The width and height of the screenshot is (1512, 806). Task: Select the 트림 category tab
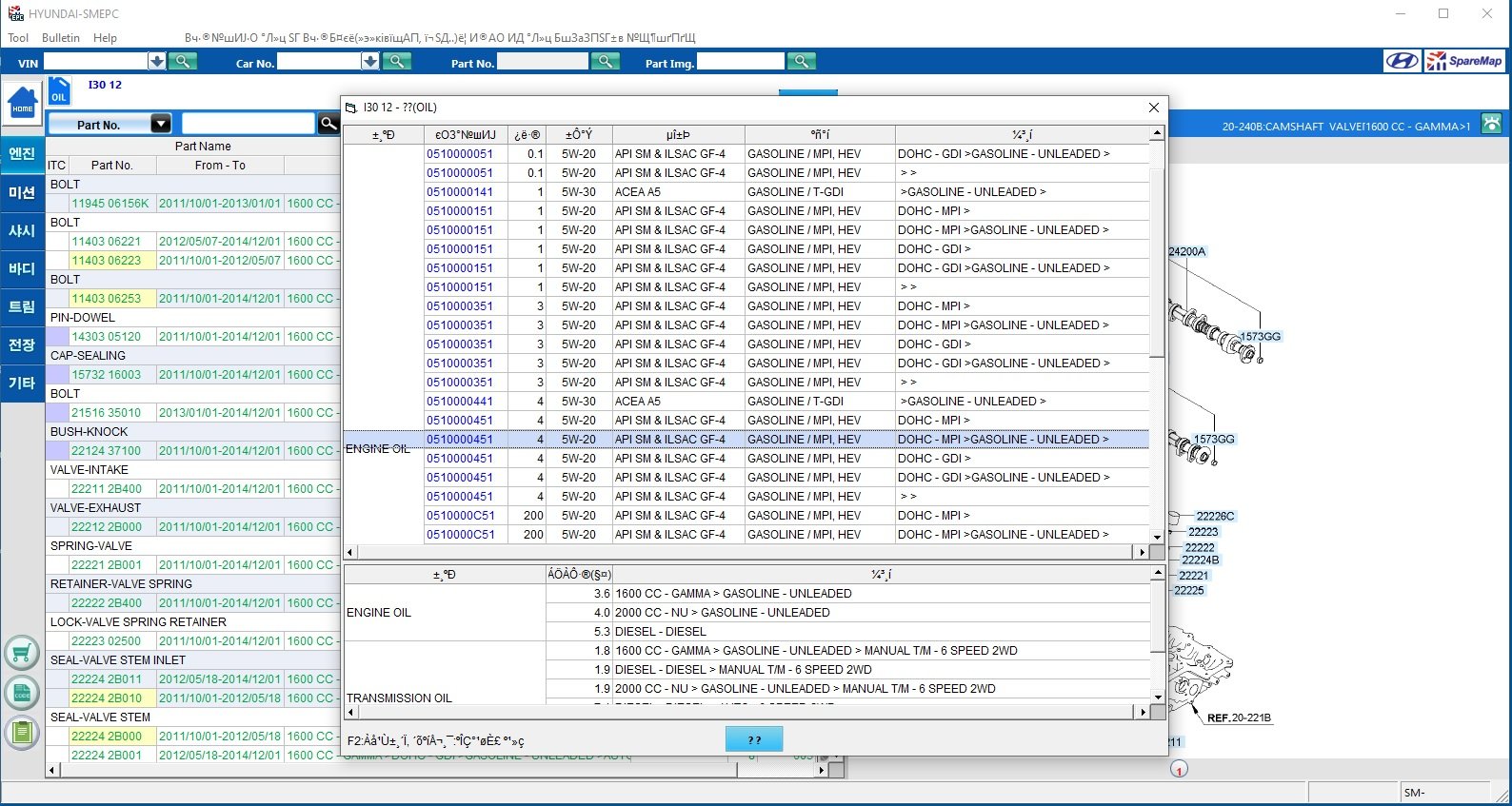coord(22,306)
